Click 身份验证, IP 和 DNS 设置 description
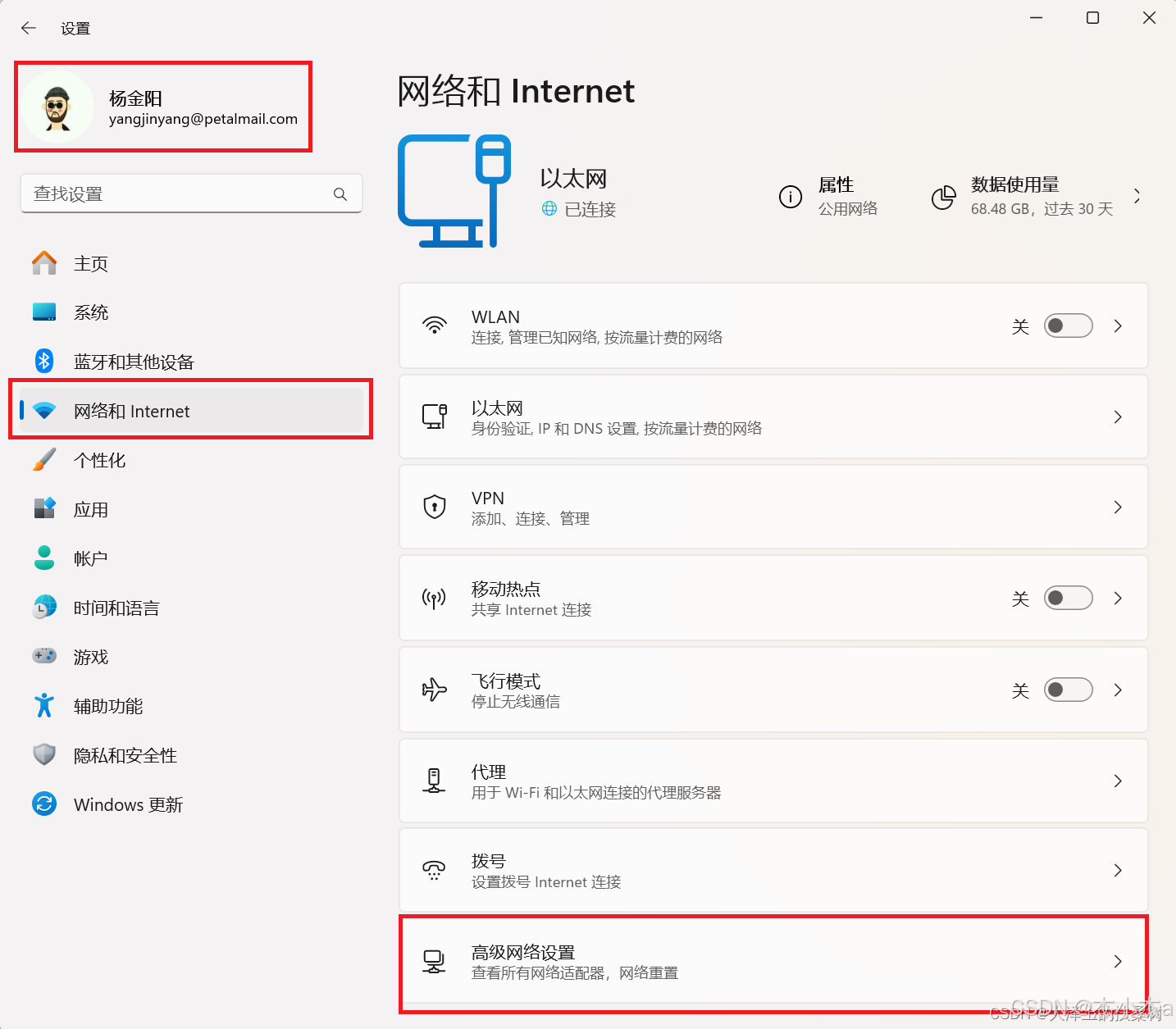This screenshot has width=1176, height=1029. point(617,428)
